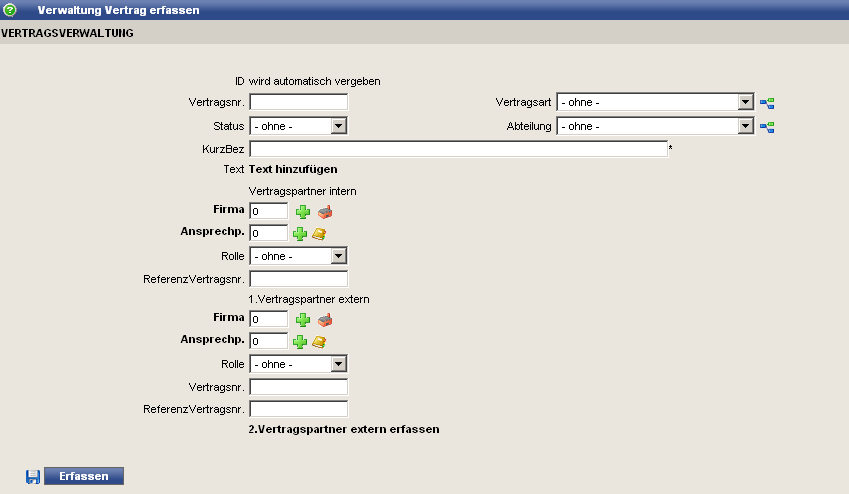The height and width of the screenshot is (494, 849).
Task: Click green plus beside external partner Firma
Action: [x=302, y=320]
